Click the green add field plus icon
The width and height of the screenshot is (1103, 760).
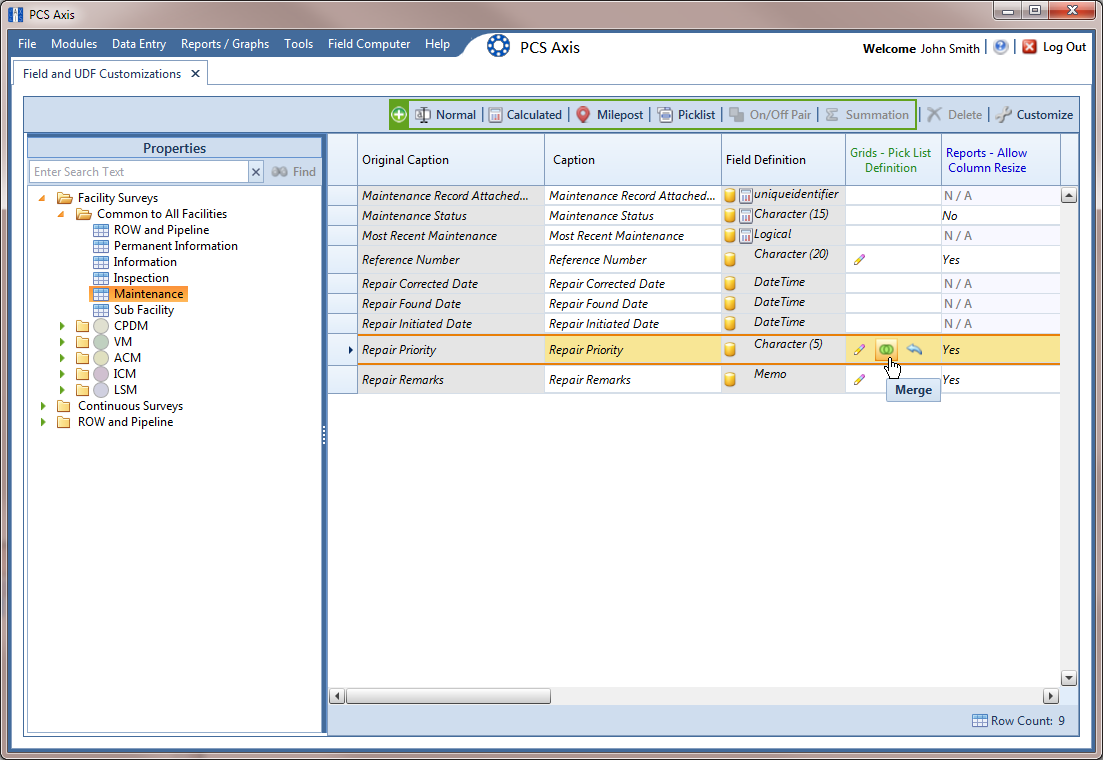pyautogui.click(x=399, y=115)
